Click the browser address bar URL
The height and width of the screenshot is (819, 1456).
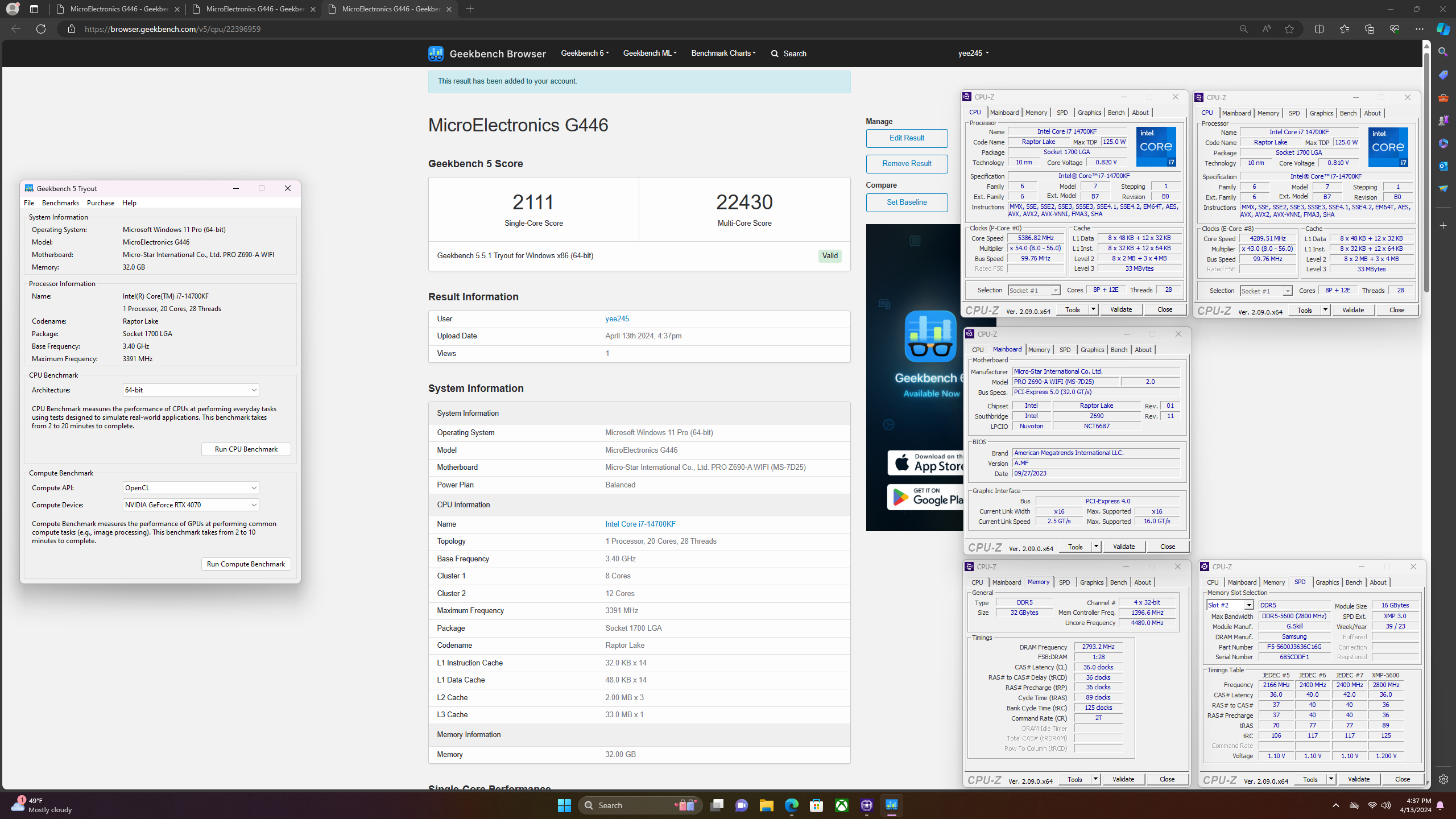click(173, 29)
